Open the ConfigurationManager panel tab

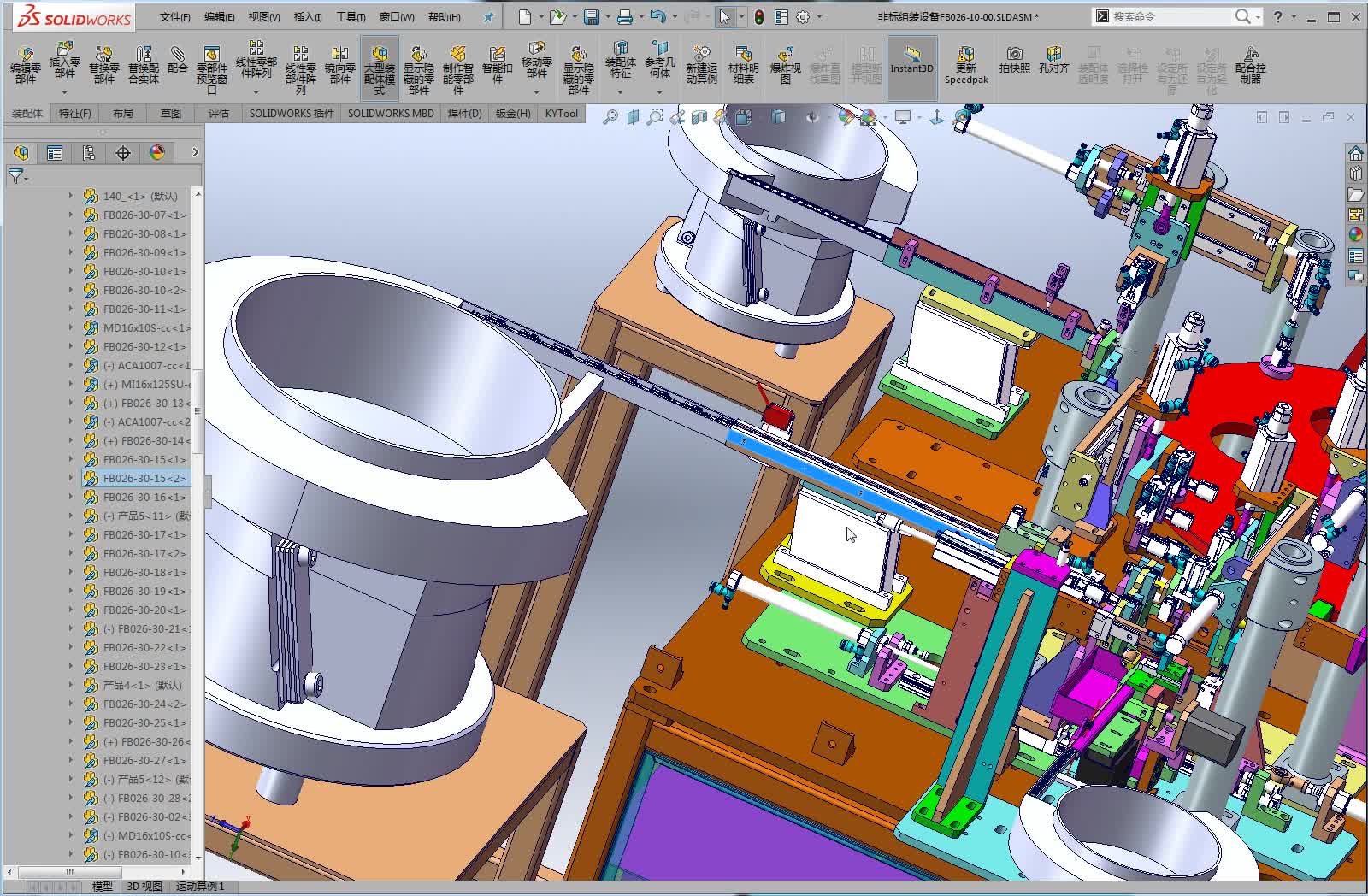point(87,152)
